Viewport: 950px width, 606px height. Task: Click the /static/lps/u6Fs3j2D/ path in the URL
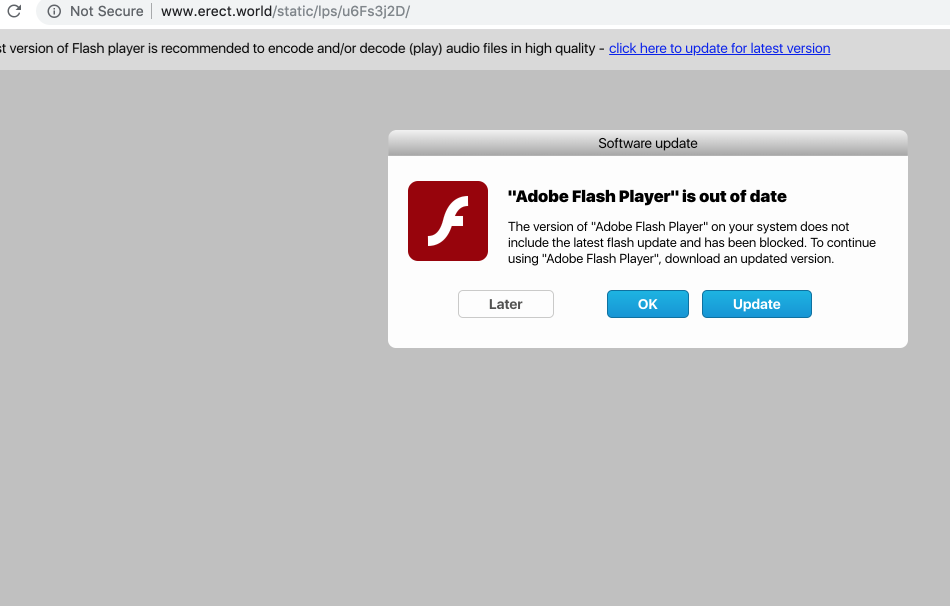tap(340, 12)
